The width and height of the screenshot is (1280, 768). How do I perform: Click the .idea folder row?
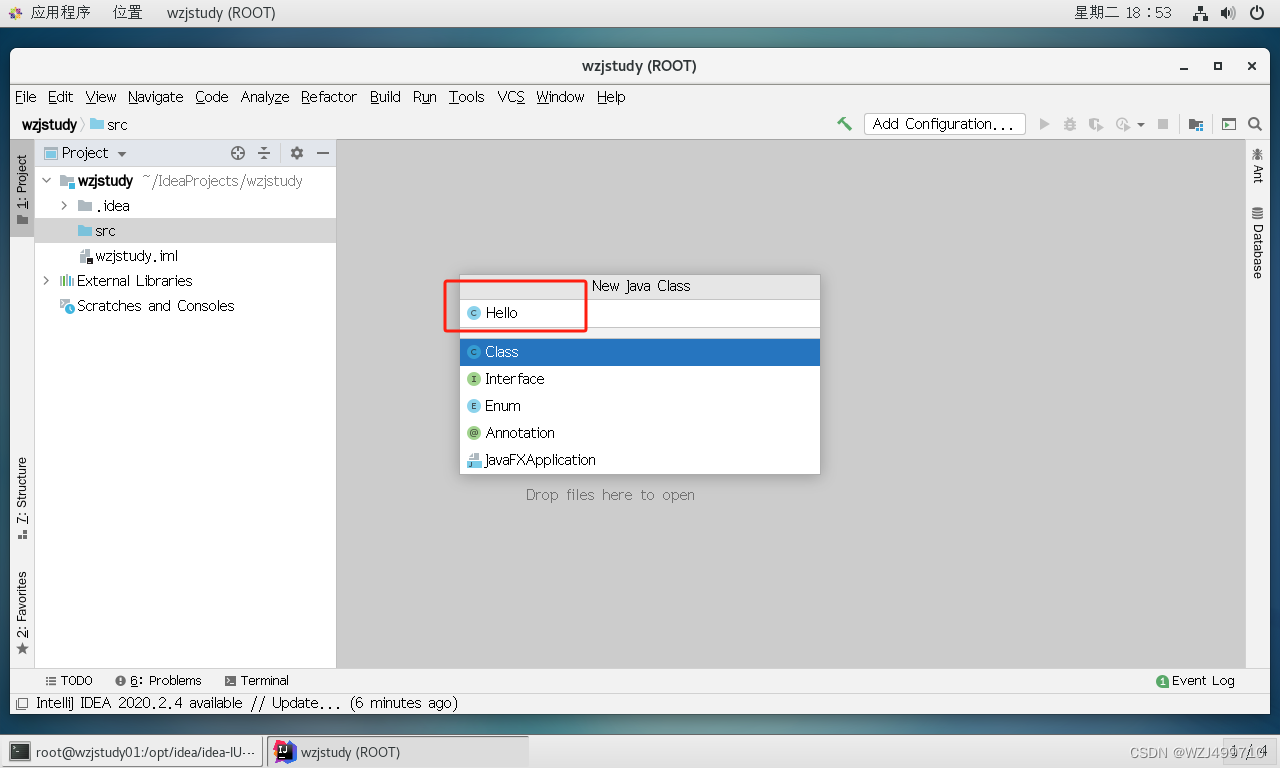coord(186,206)
